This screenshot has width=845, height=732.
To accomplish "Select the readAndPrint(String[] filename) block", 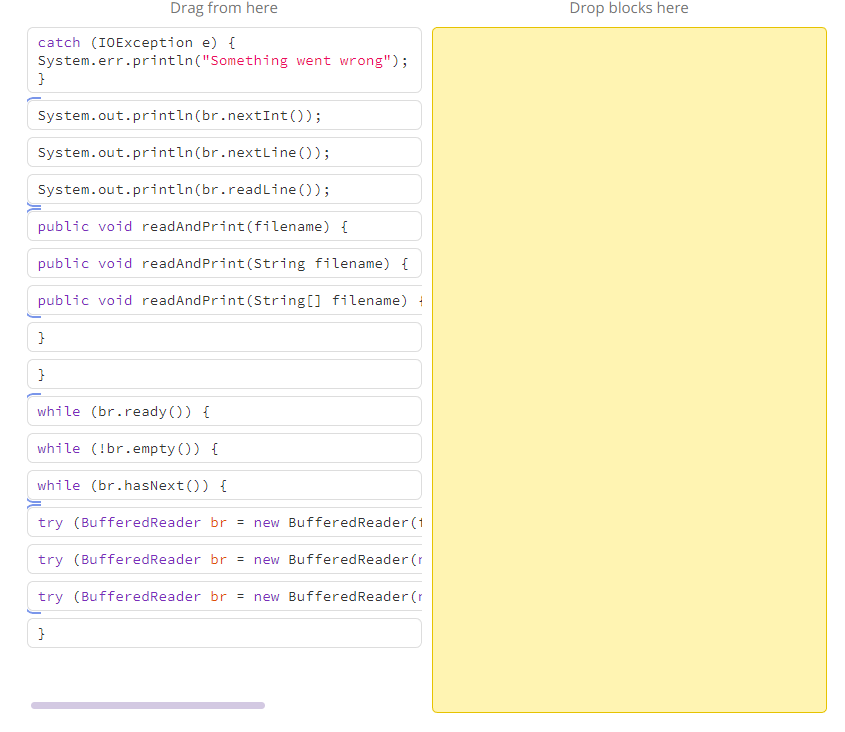I will [223, 300].
